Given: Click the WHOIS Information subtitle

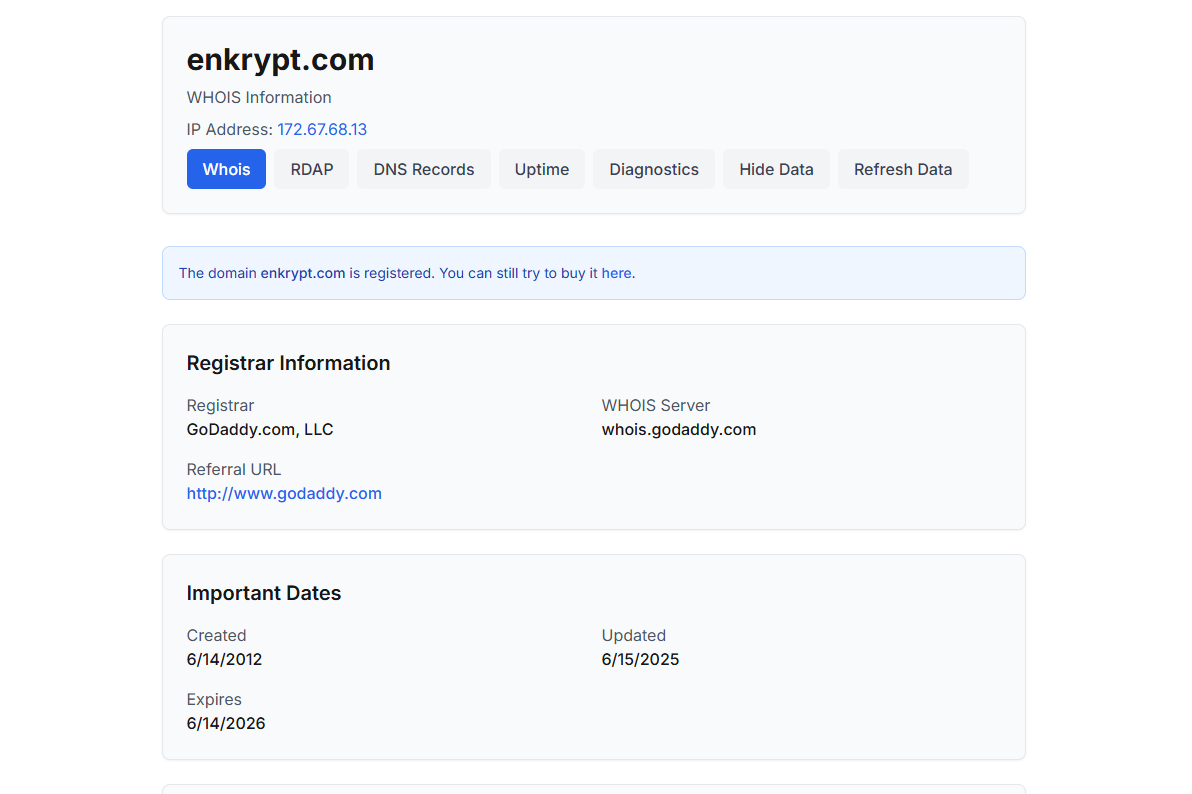Looking at the screenshot, I should pyautogui.click(x=259, y=97).
